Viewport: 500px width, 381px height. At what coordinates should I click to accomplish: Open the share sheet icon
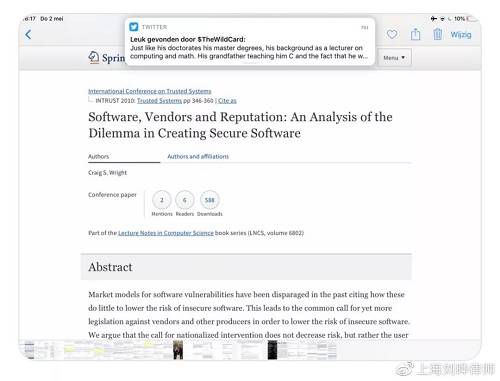tap(415, 34)
